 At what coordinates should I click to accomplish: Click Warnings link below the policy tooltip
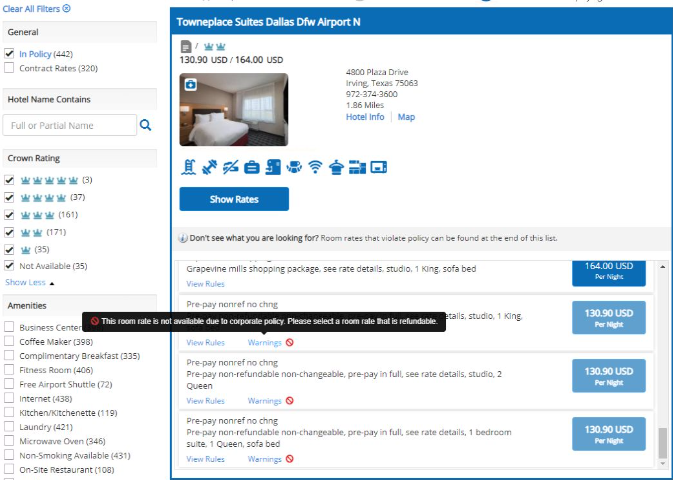pyautogui.click(x=264, y=343)
